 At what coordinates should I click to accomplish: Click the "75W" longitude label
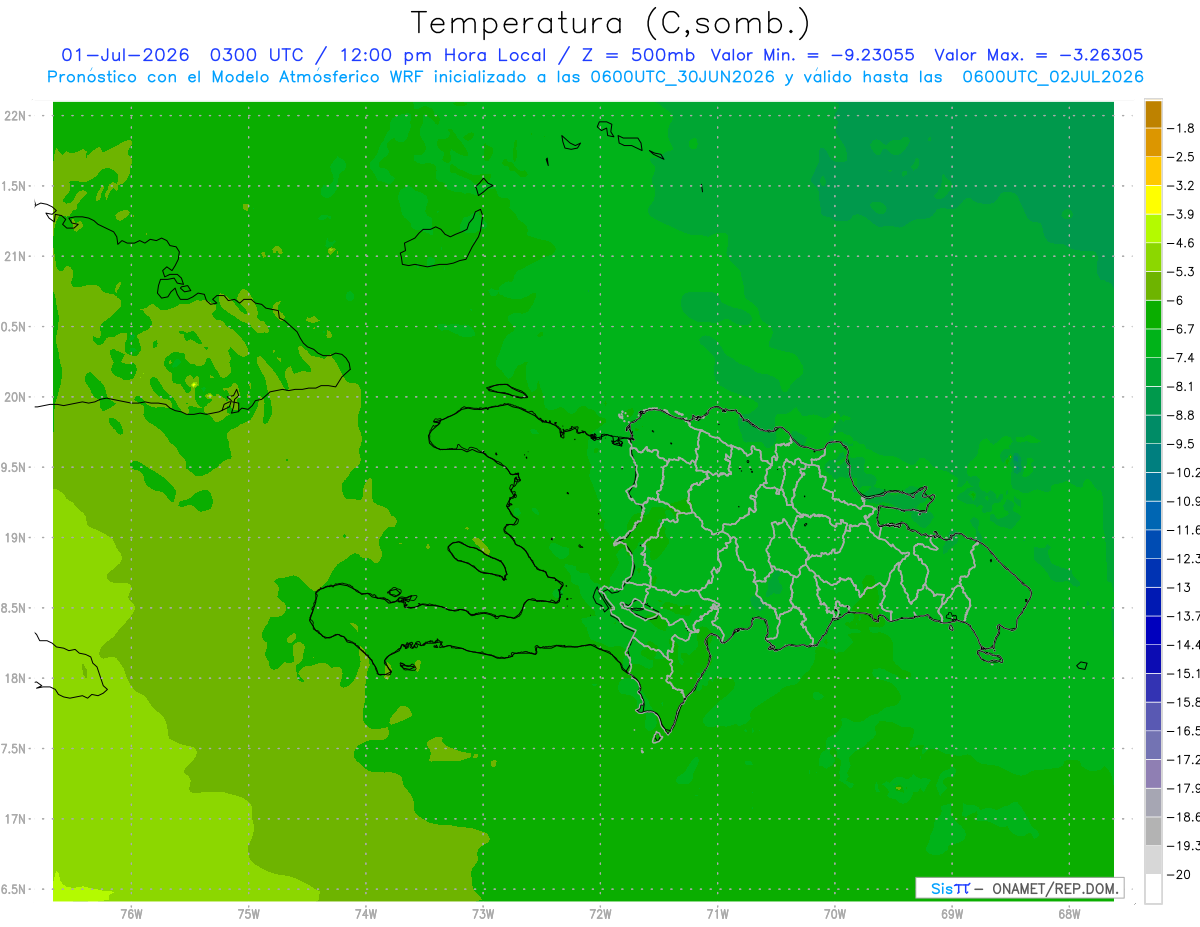(x=249, y=914)
